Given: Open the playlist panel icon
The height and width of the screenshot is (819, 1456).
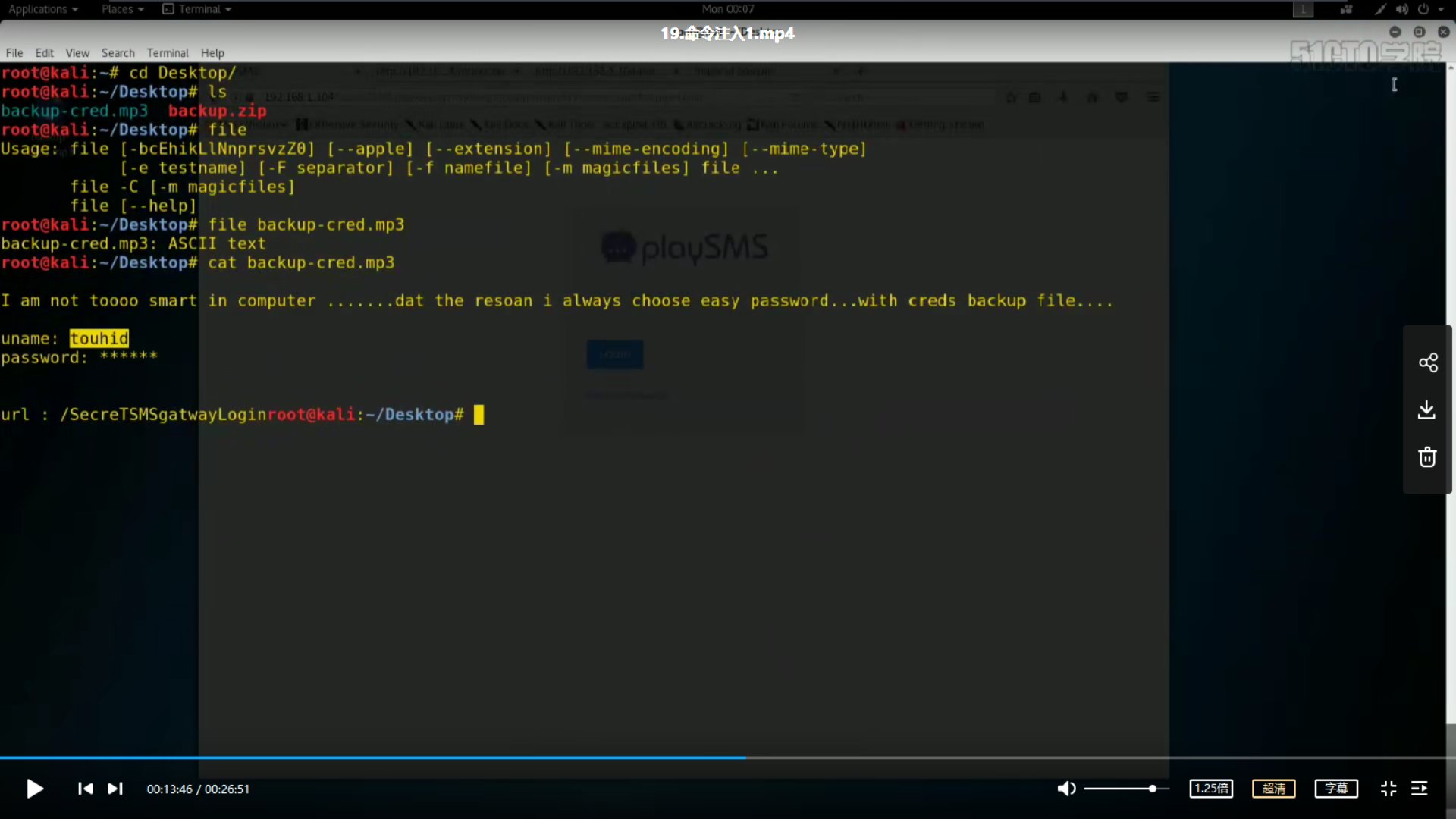Looking at the screenshot, I should point(1420,789).
